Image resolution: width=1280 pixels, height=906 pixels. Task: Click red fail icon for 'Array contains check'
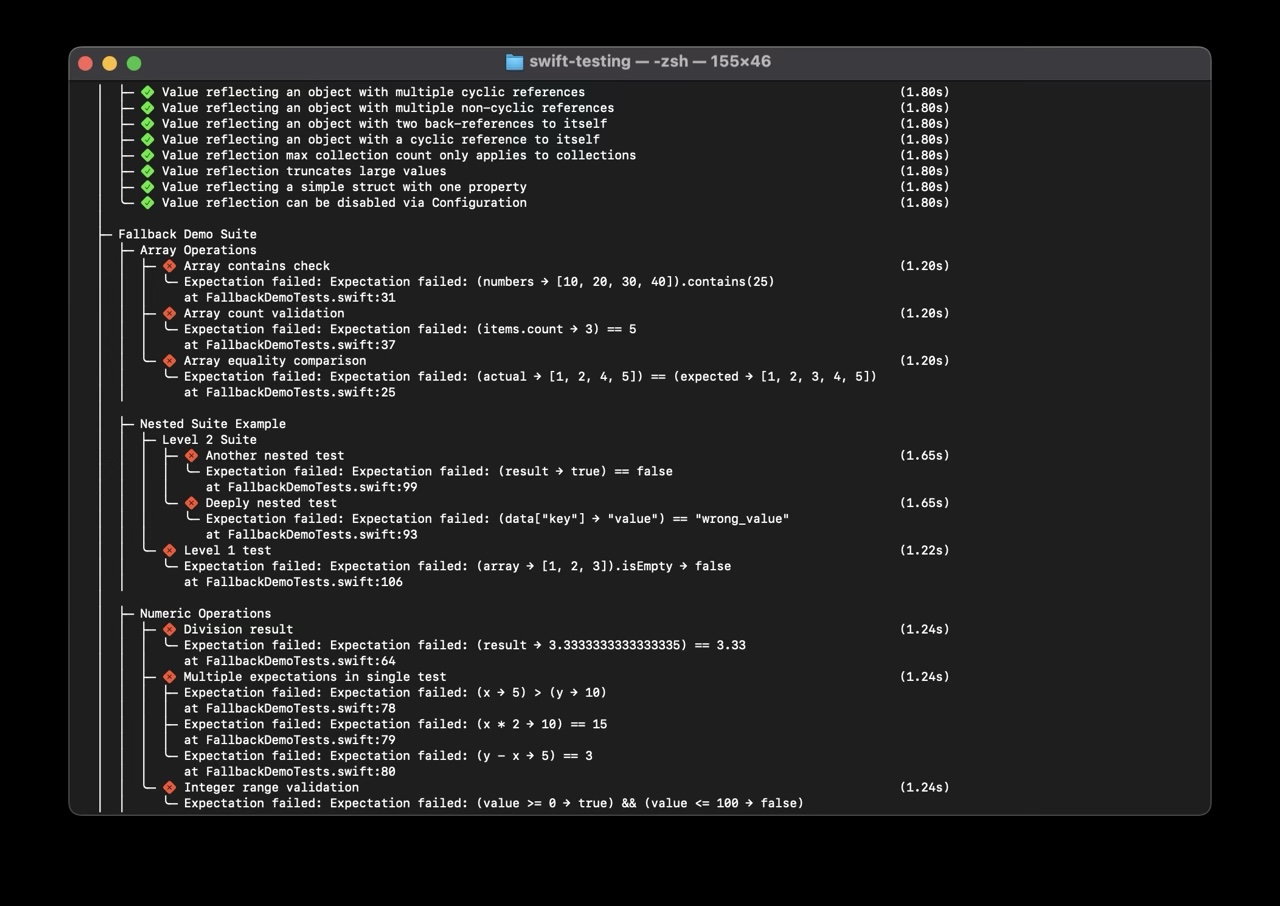click(170, 266)
